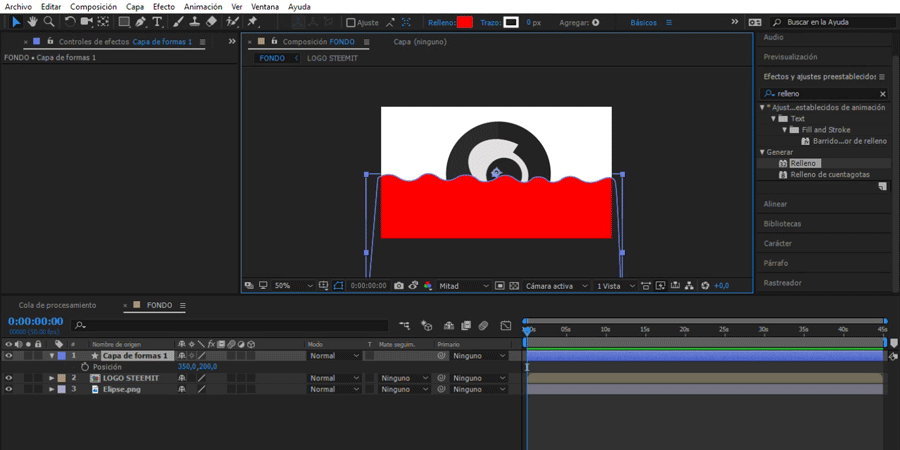
Task: Select the Relleno effect under Generar
Action: coord(804,163)
